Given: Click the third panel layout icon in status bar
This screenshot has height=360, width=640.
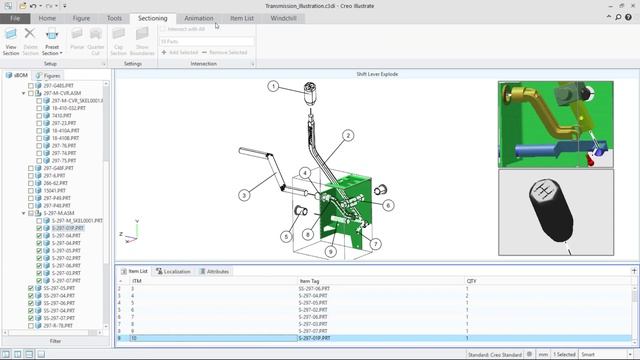Looking at the screenshot, I should pyautogui.click(x=29, y=354).
